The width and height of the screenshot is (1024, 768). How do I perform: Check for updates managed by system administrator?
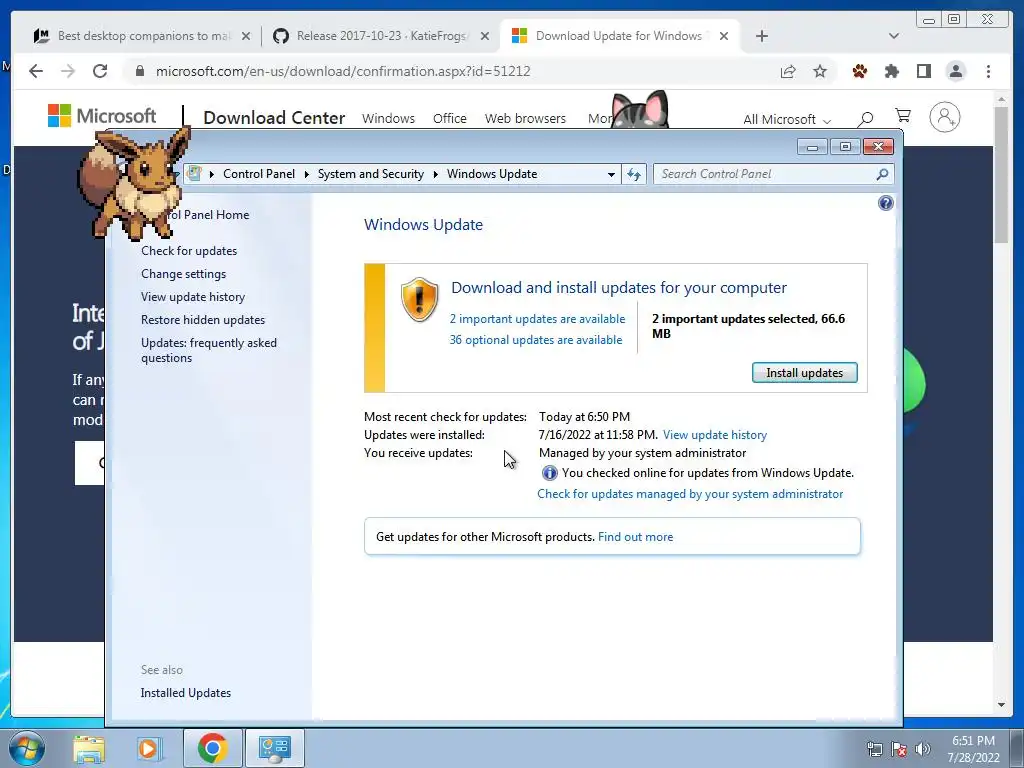tap(690, 494)
